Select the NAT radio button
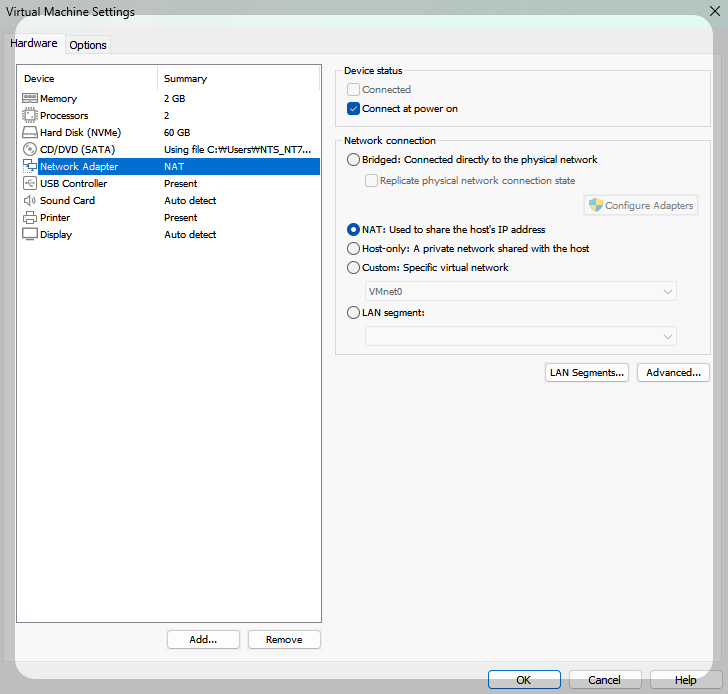 353,229
